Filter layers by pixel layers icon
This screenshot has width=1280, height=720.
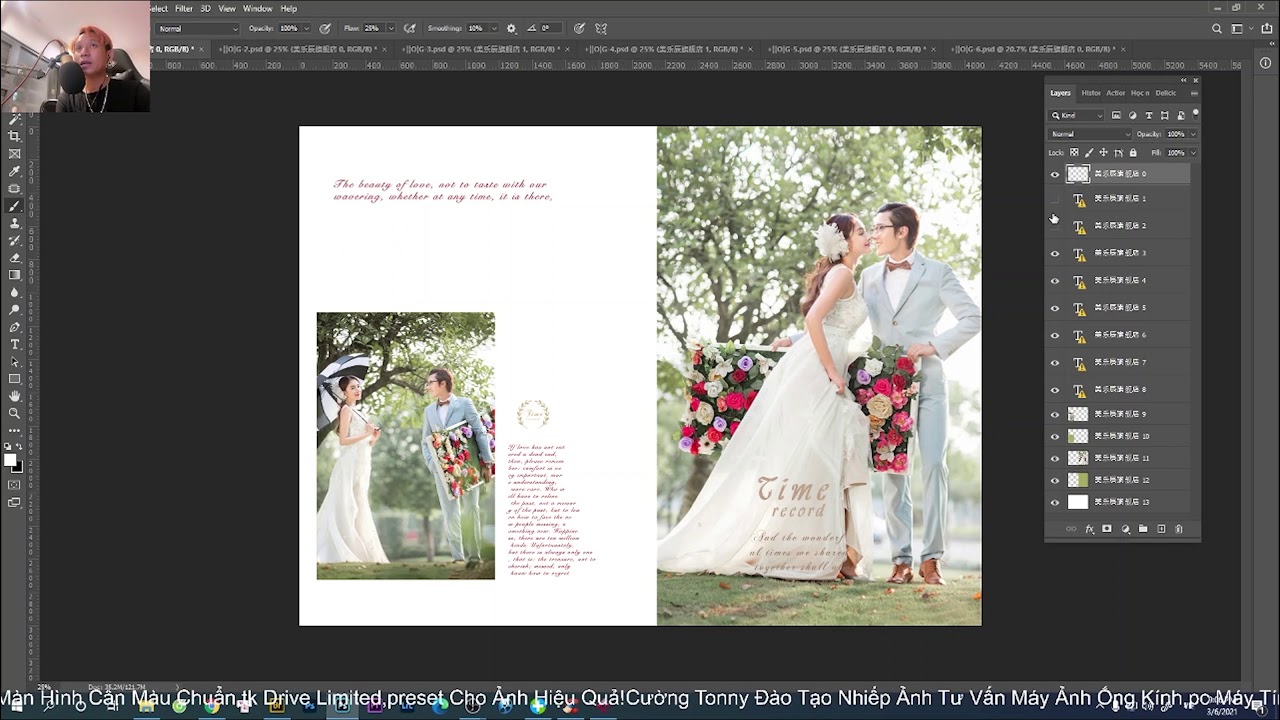click(1116, 116)
